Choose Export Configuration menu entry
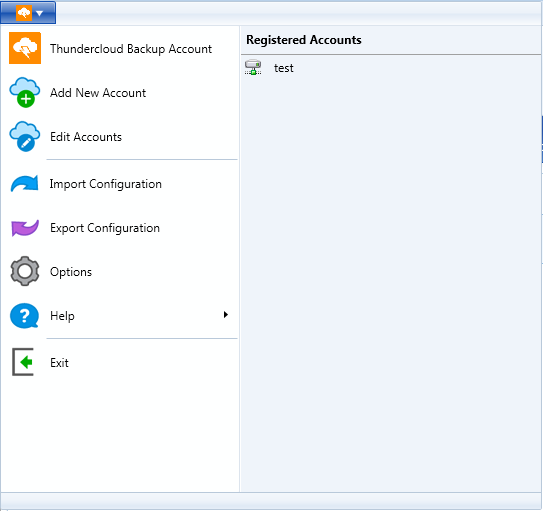Viewport: 543px width, 511px height. [x=105, y=228]
